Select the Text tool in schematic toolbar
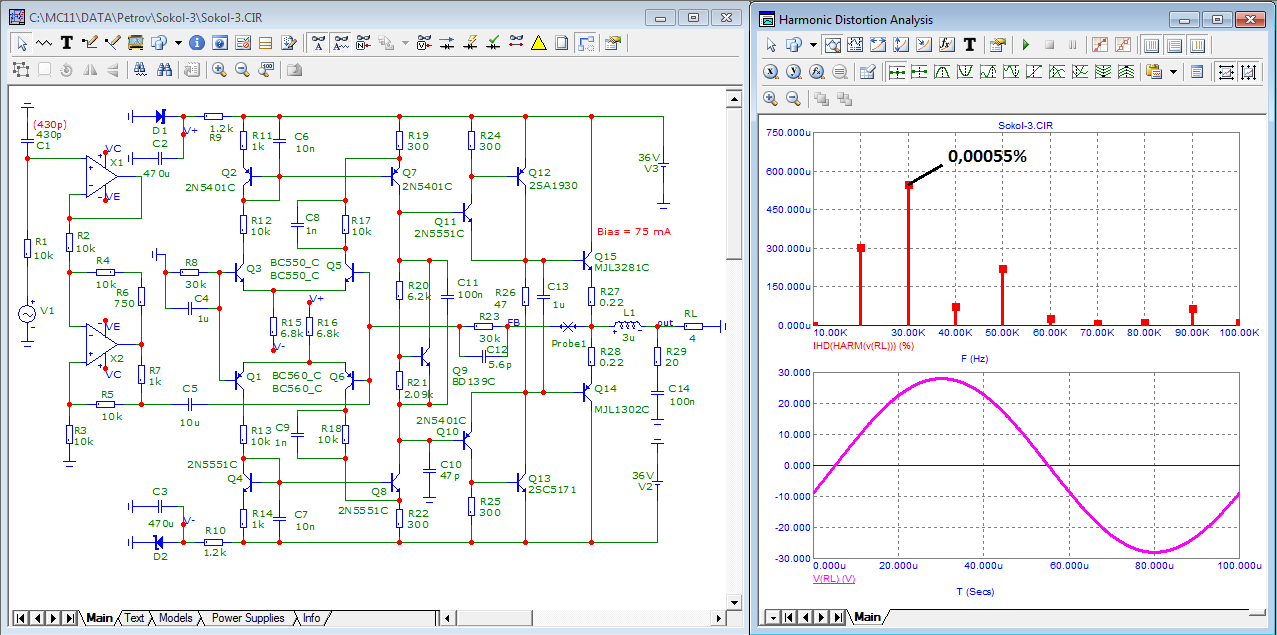The width and height of the screenshot is (1277, 635). click(67, 43)
